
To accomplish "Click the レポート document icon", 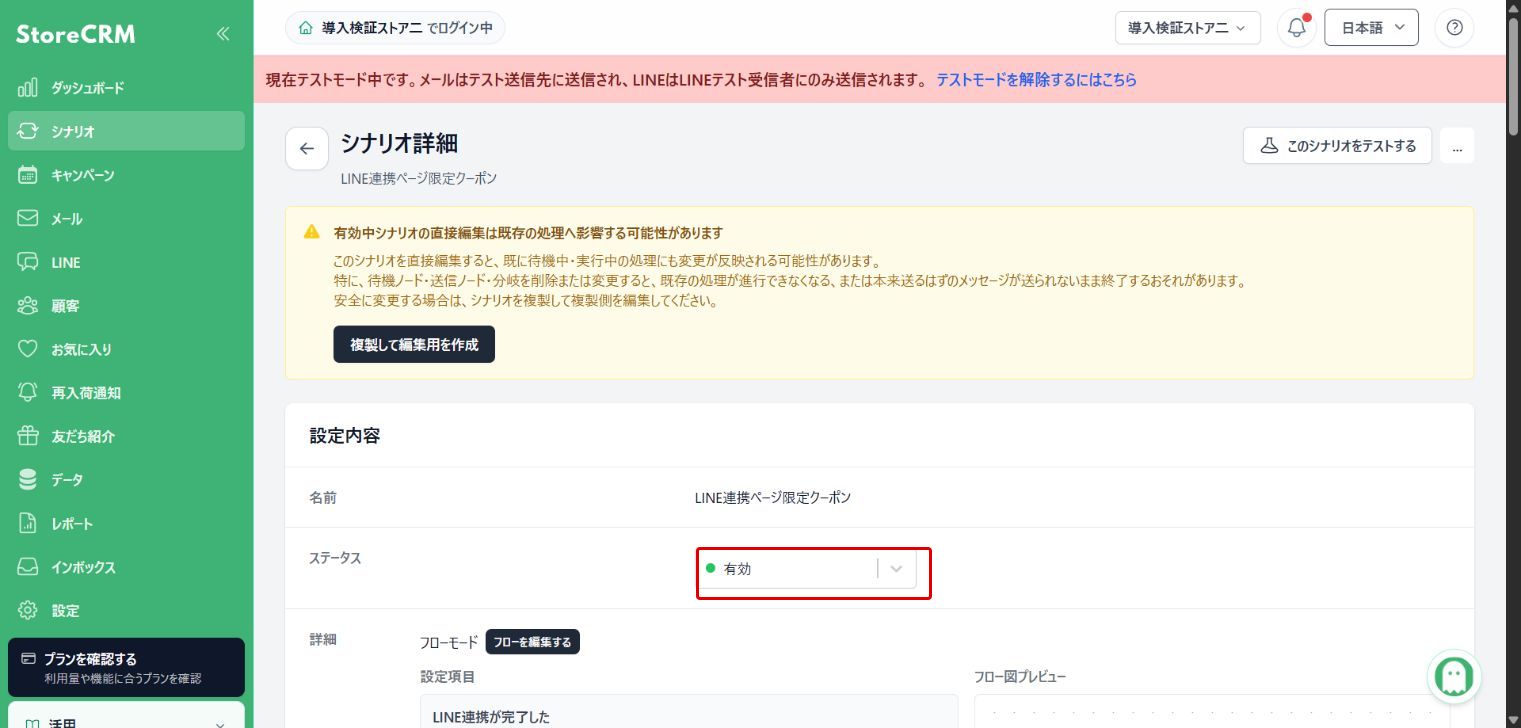I will pyautogui.click(x=28, y=524).
